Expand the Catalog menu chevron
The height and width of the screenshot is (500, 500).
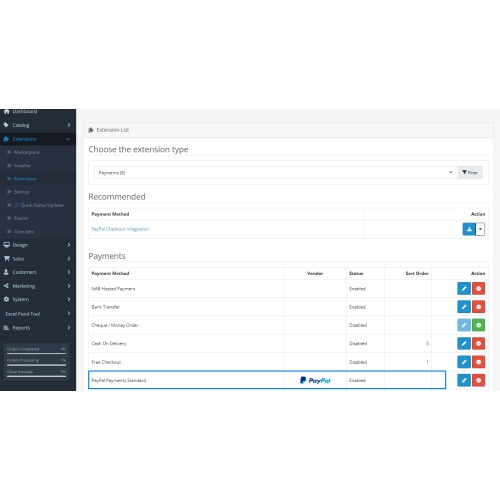(x=69, y=125)
